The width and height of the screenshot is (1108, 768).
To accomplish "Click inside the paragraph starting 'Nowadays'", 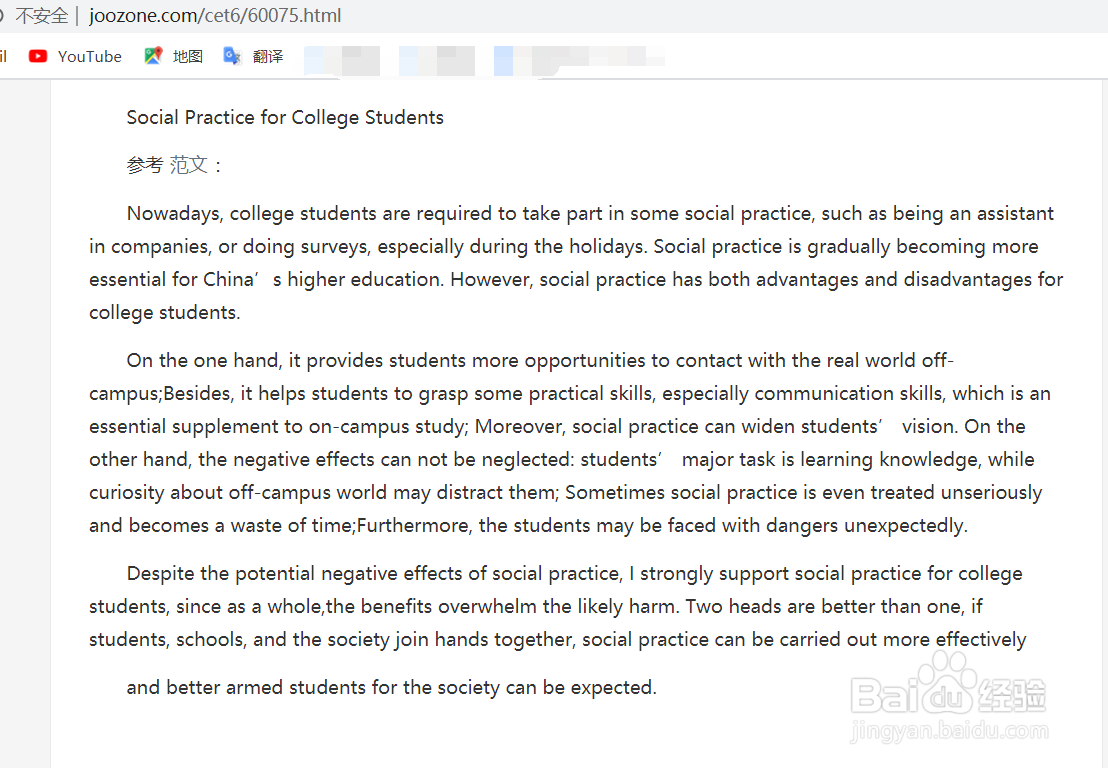I will click(575, 263).
